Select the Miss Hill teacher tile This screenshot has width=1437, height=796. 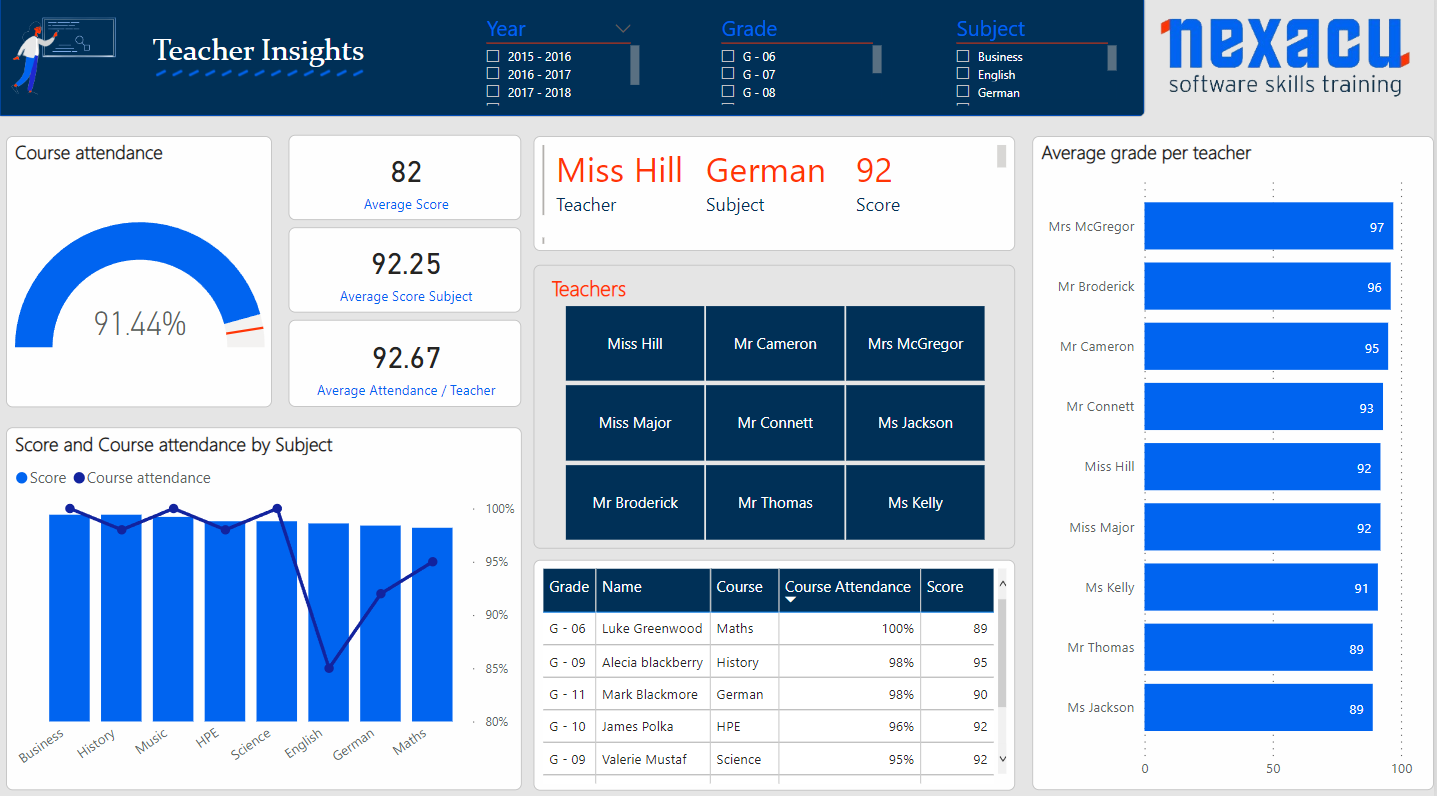pos(635,343)
